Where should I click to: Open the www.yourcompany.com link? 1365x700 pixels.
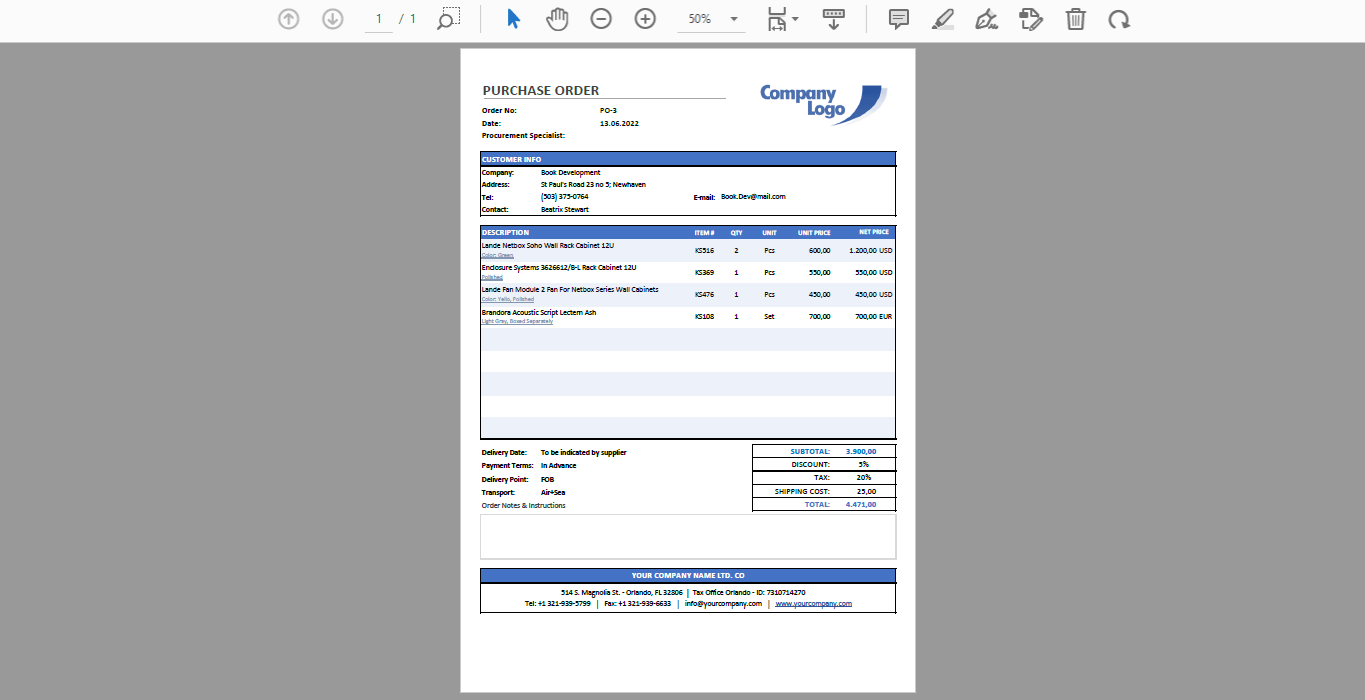(813, 604)
